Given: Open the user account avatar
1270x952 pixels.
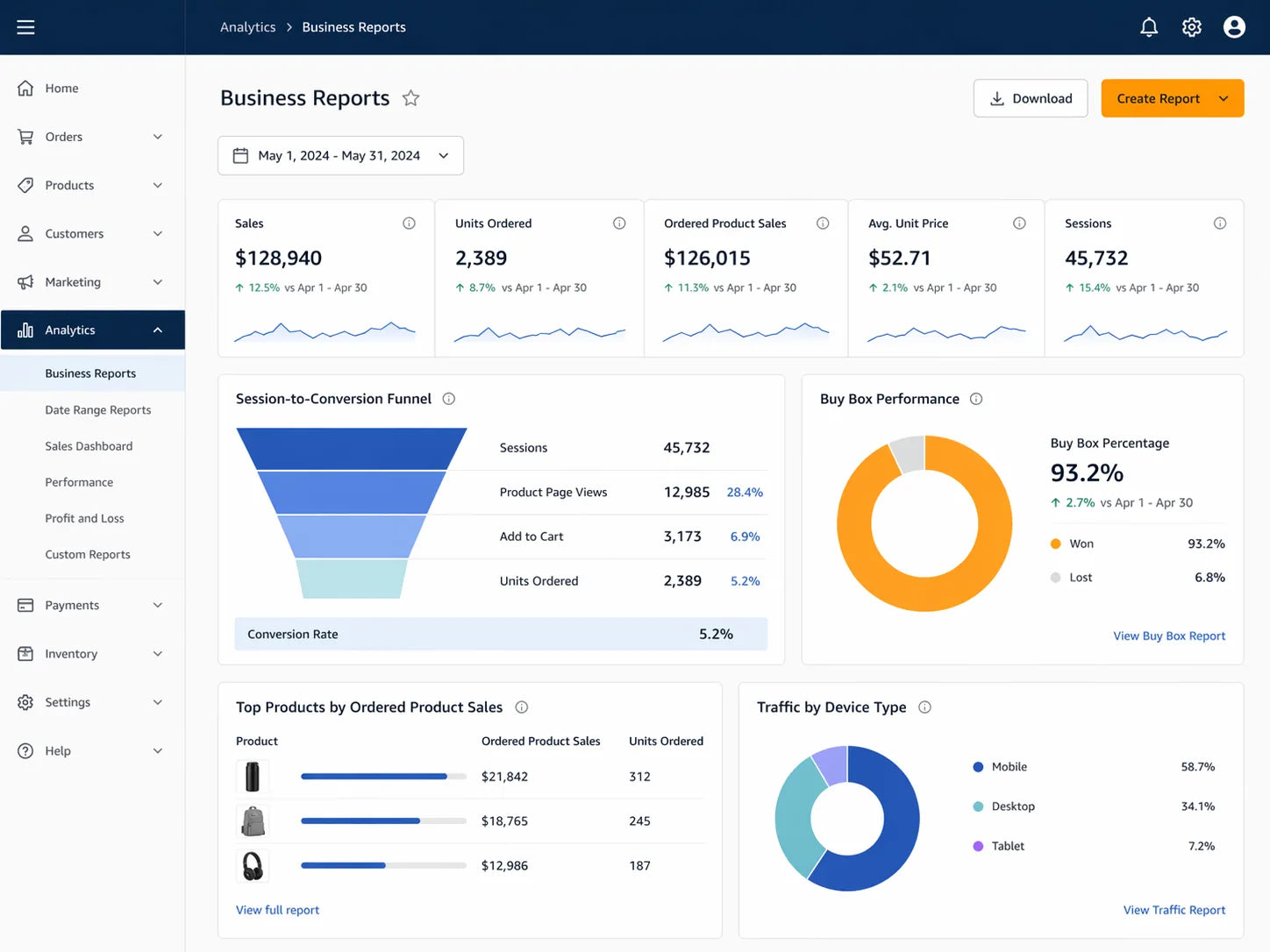Looking at the screenshot, I should [1234, 27].
